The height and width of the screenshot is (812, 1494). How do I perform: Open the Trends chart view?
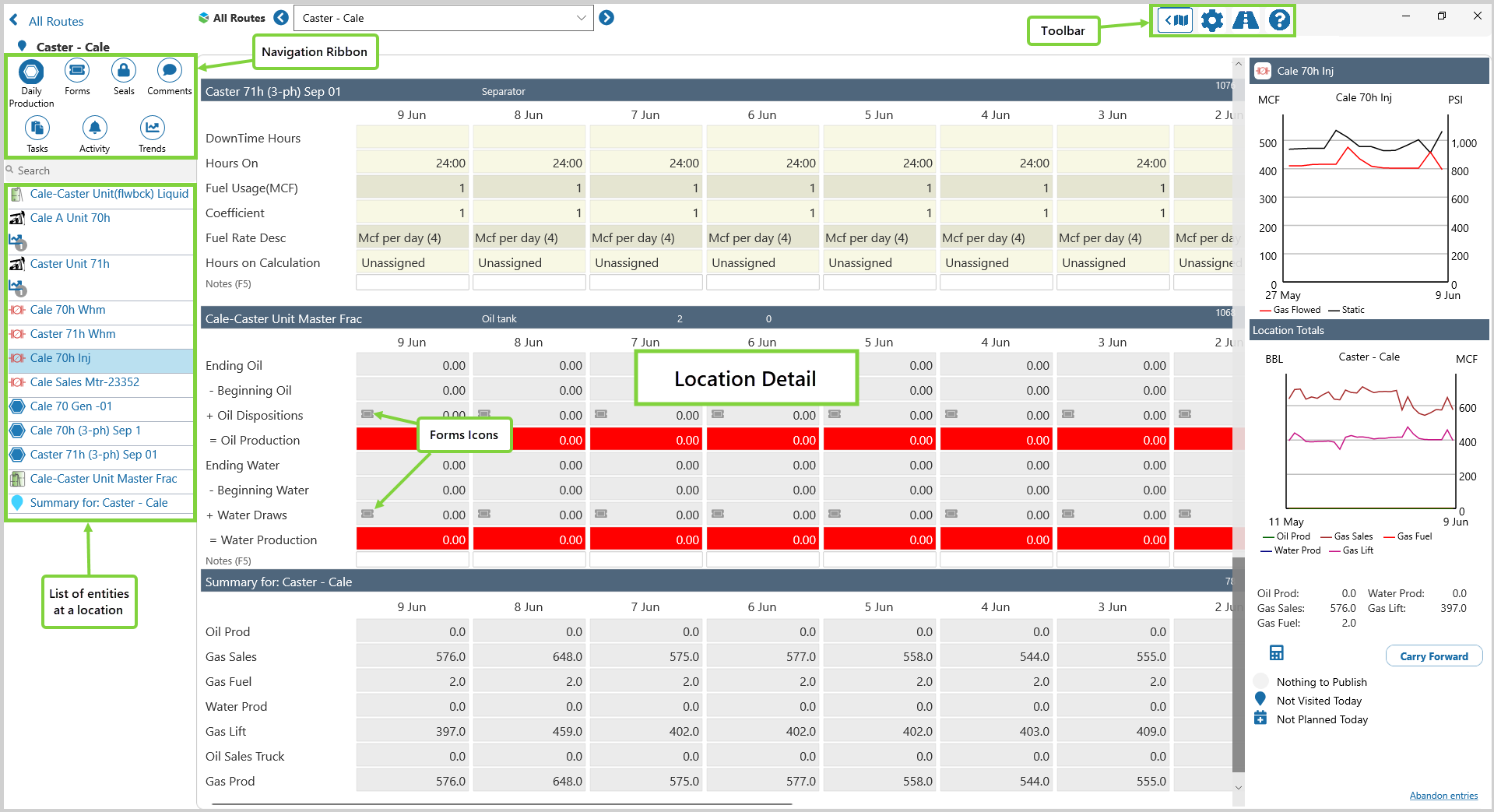(152, 128)
